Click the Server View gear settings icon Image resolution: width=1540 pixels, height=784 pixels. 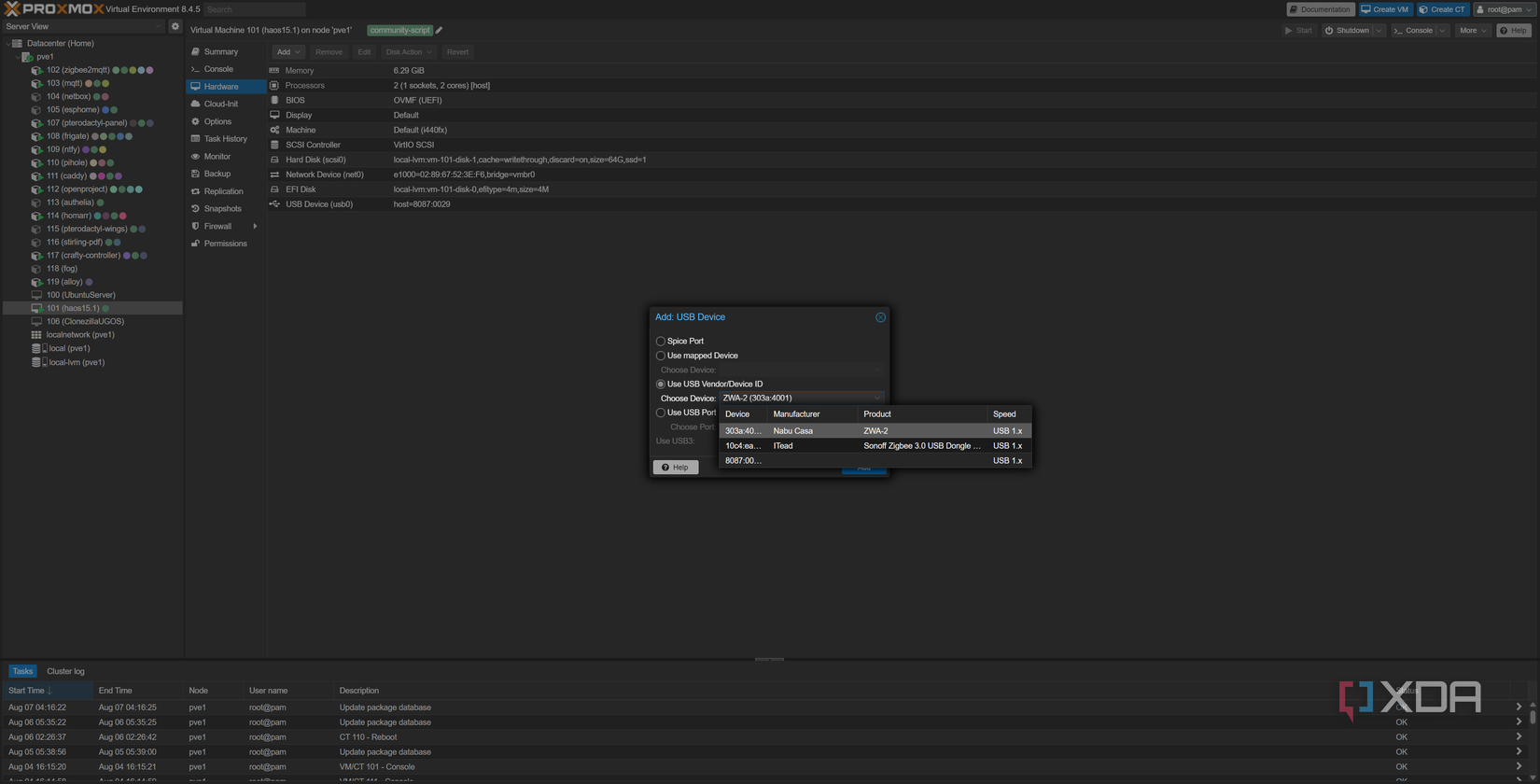[x=175, y=26]
